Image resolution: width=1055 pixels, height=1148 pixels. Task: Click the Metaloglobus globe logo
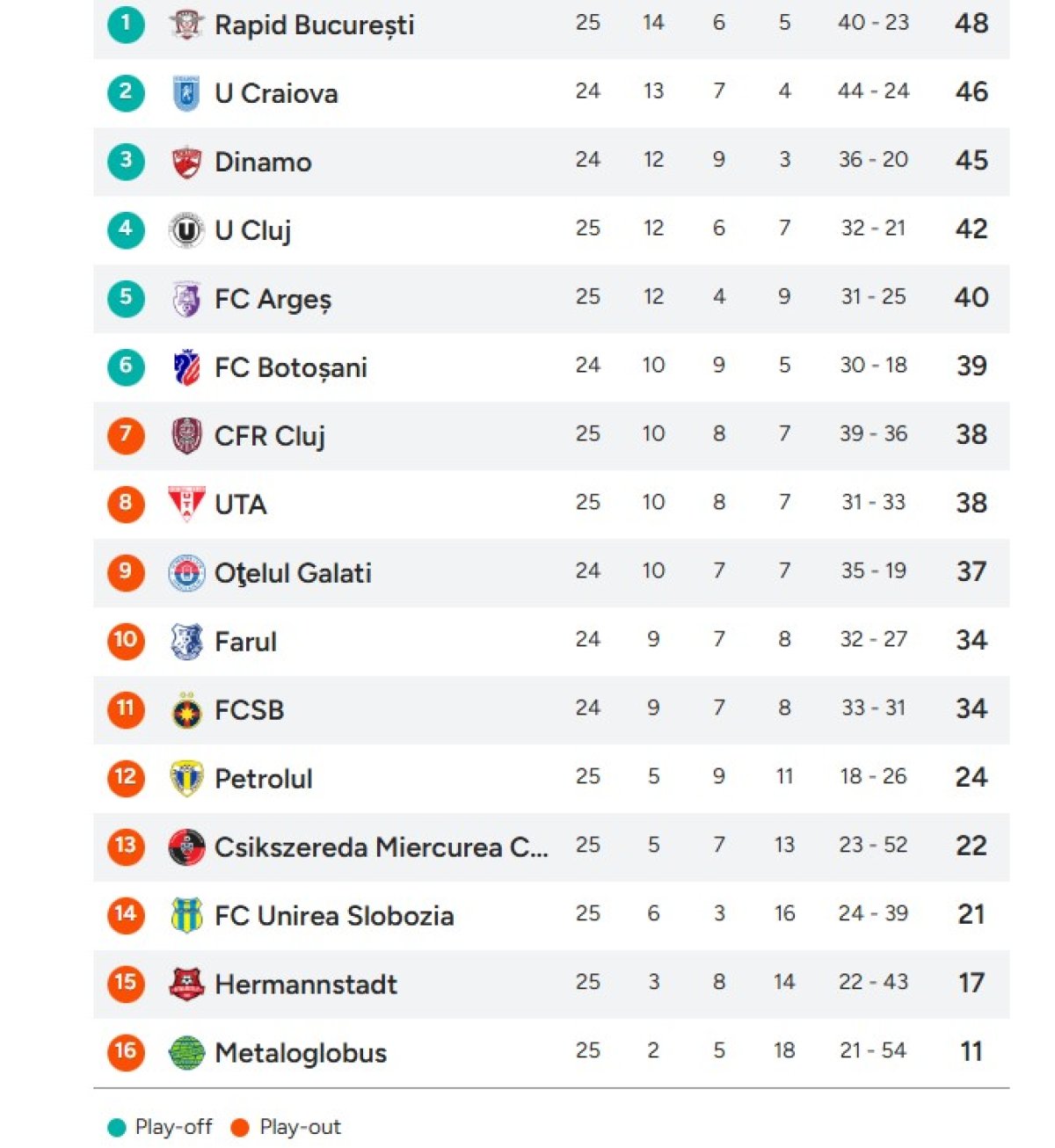click(x=186, y=1052)
